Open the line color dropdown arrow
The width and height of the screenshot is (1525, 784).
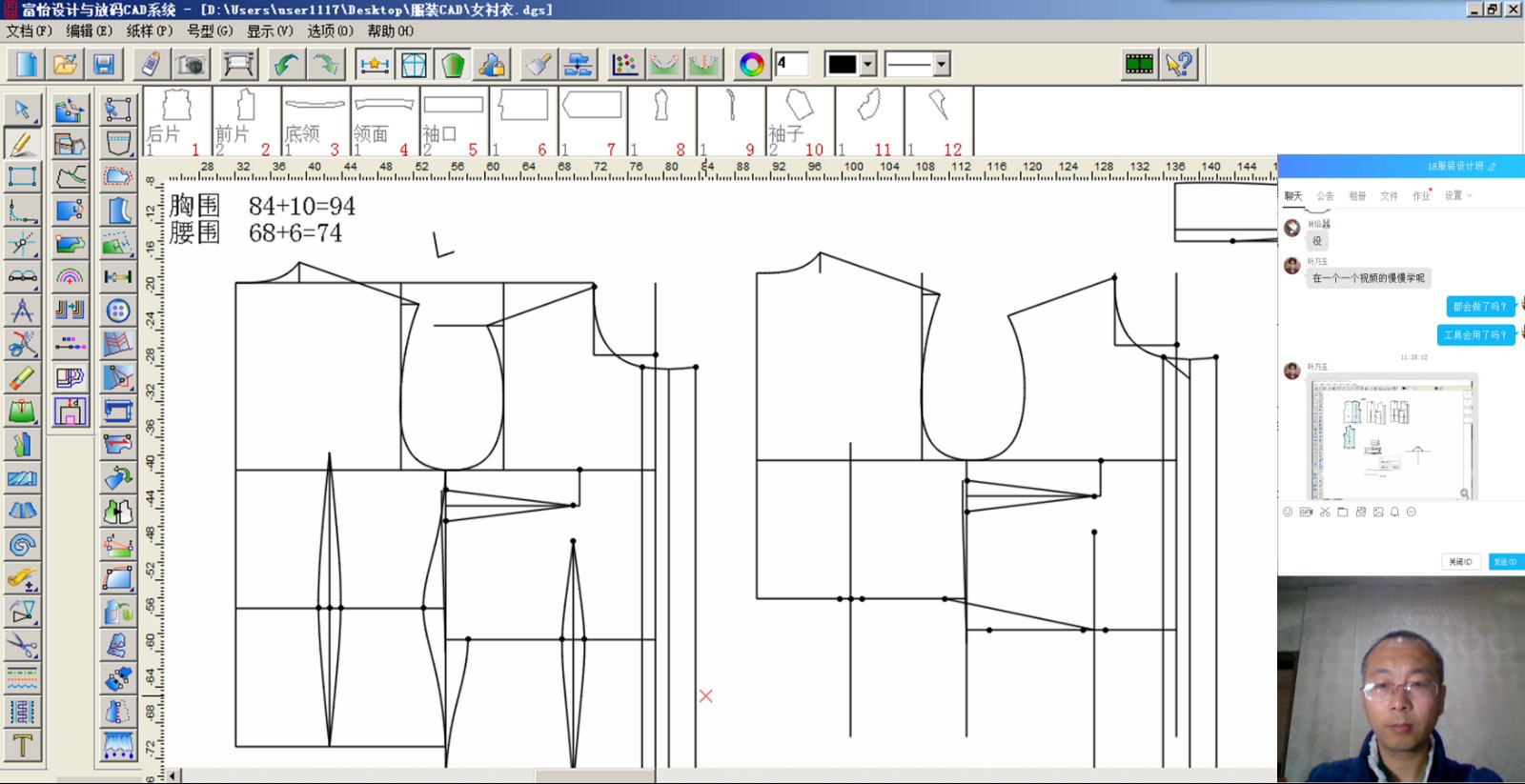point(868,65)
